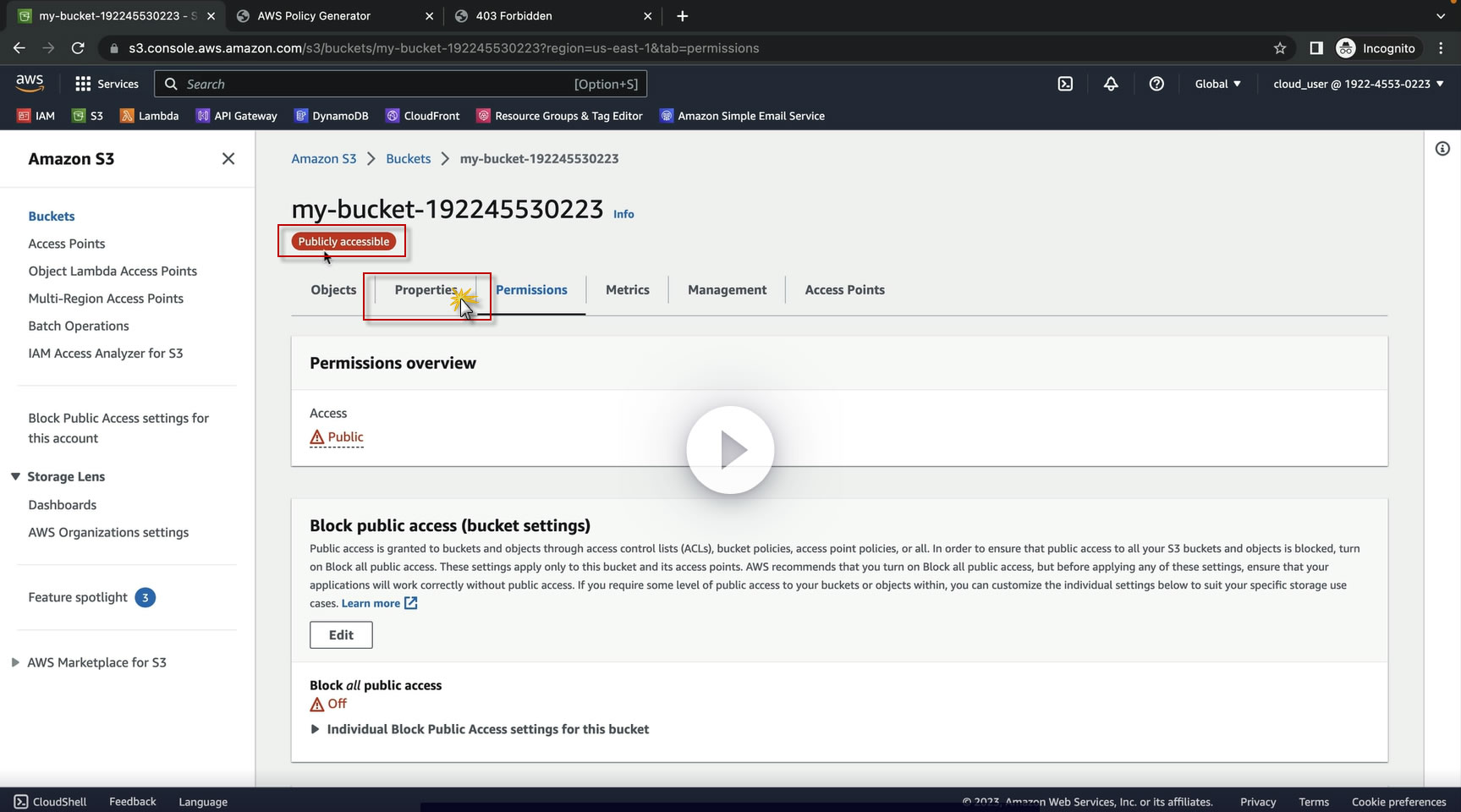Open the AWS CloudShell icon in top bar

(1065, 84)
